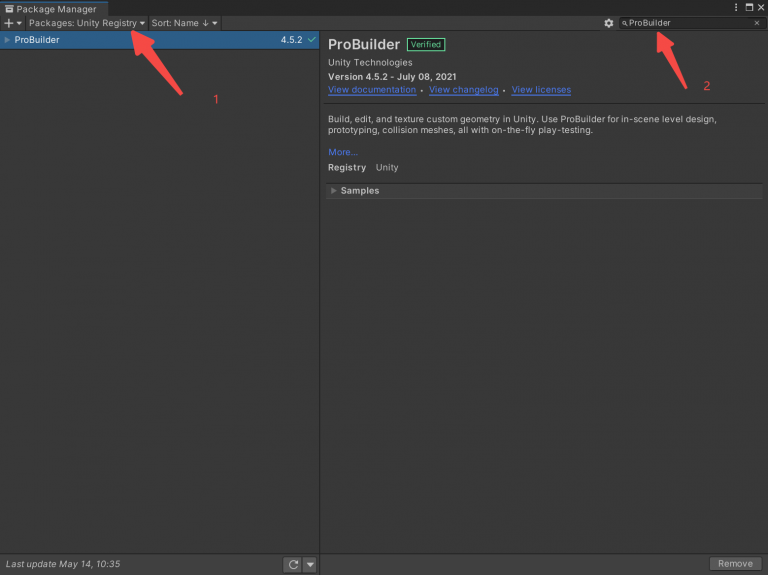Open the Sort: Name dropdown
This screenshot has width=768, height=575.
(x=184, y=23)
